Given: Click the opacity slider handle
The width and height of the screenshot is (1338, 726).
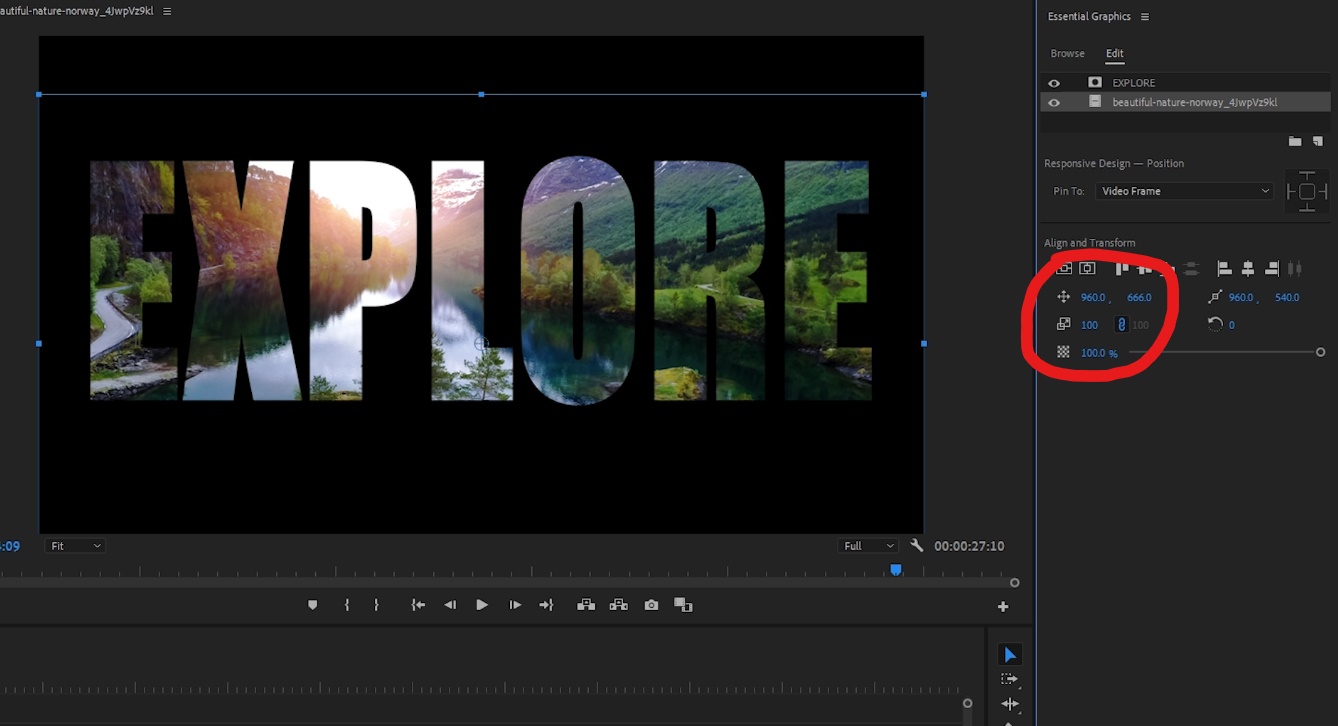Looking at the screenshot, I should (x=1320, y=352).
